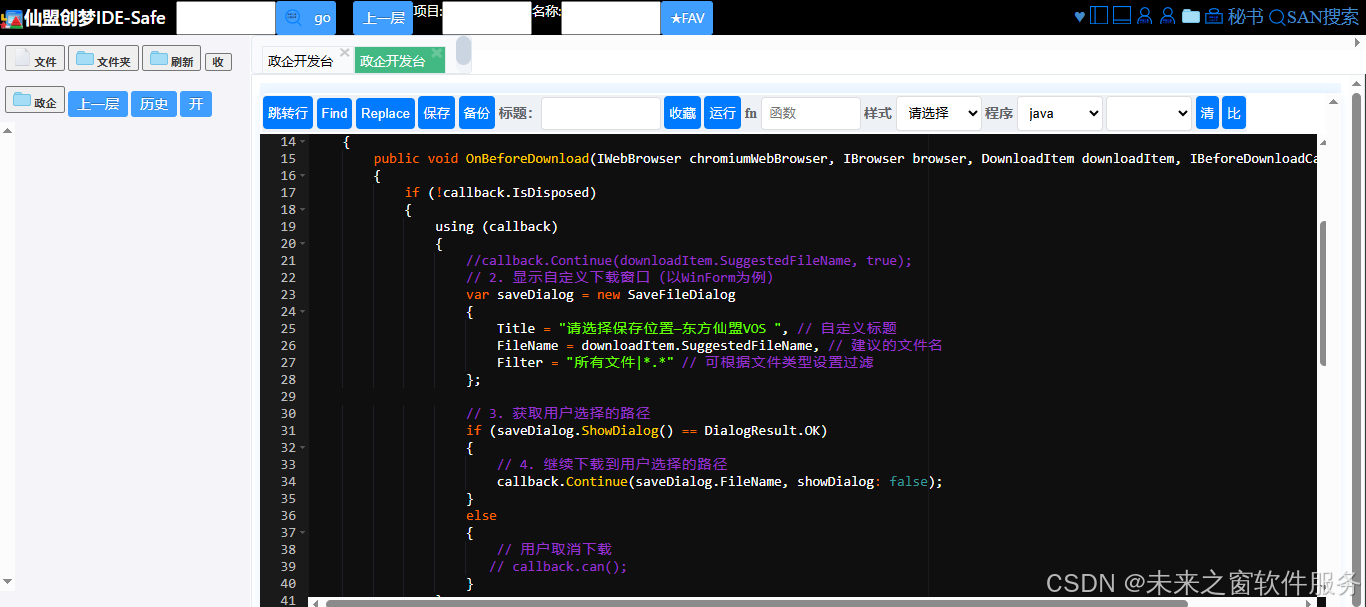The height and width of the screenshot is (607, 1366).
Task: Click the 项目 input field
Action: (487, 18)
